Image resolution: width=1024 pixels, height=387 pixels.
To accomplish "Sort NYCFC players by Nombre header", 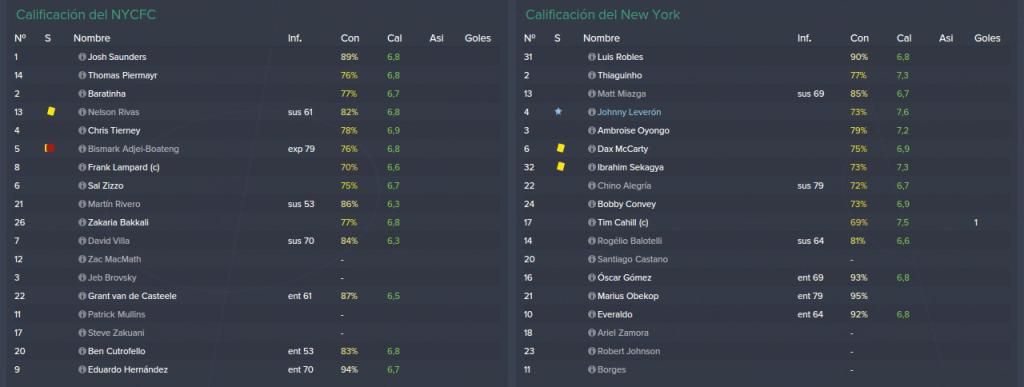I will [91, 39].
